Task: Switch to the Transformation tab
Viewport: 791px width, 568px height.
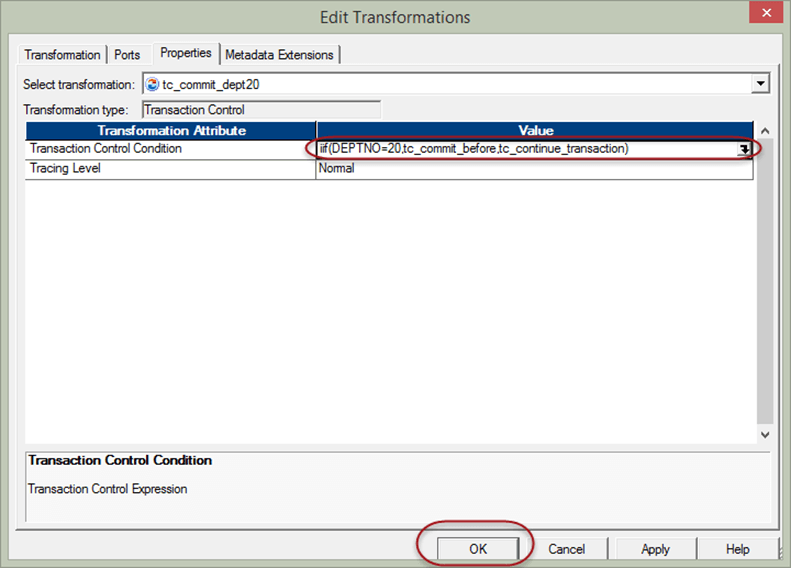Action: click(62, 54)
